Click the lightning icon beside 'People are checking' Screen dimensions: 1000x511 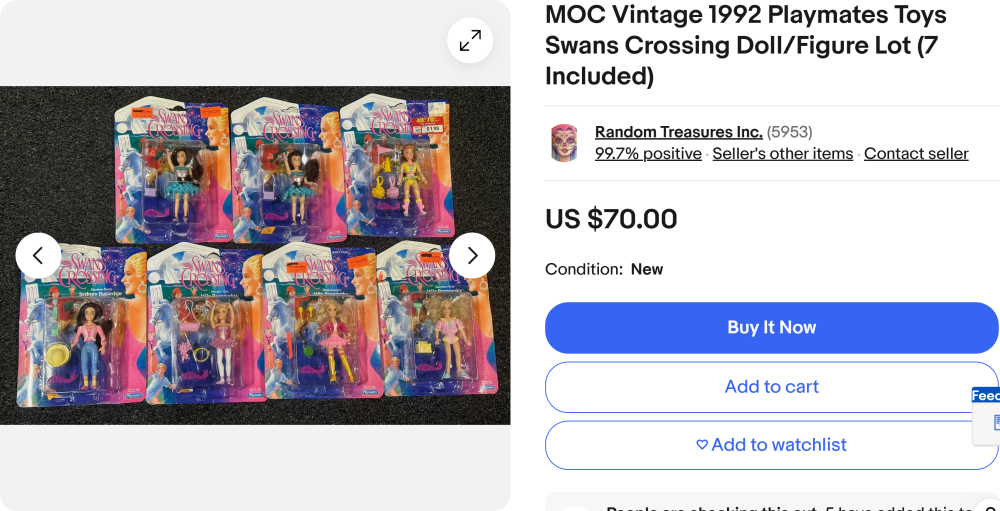pos(573,508)
